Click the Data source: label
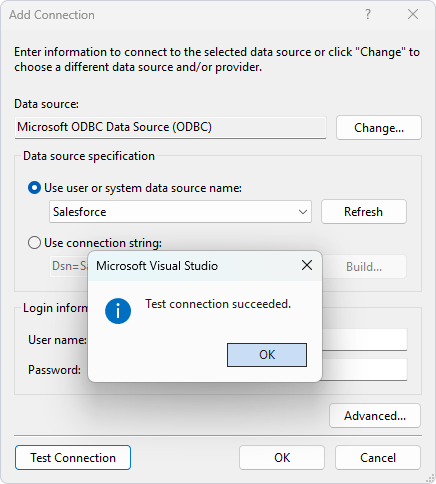436x484 pixels. (46, 104)
